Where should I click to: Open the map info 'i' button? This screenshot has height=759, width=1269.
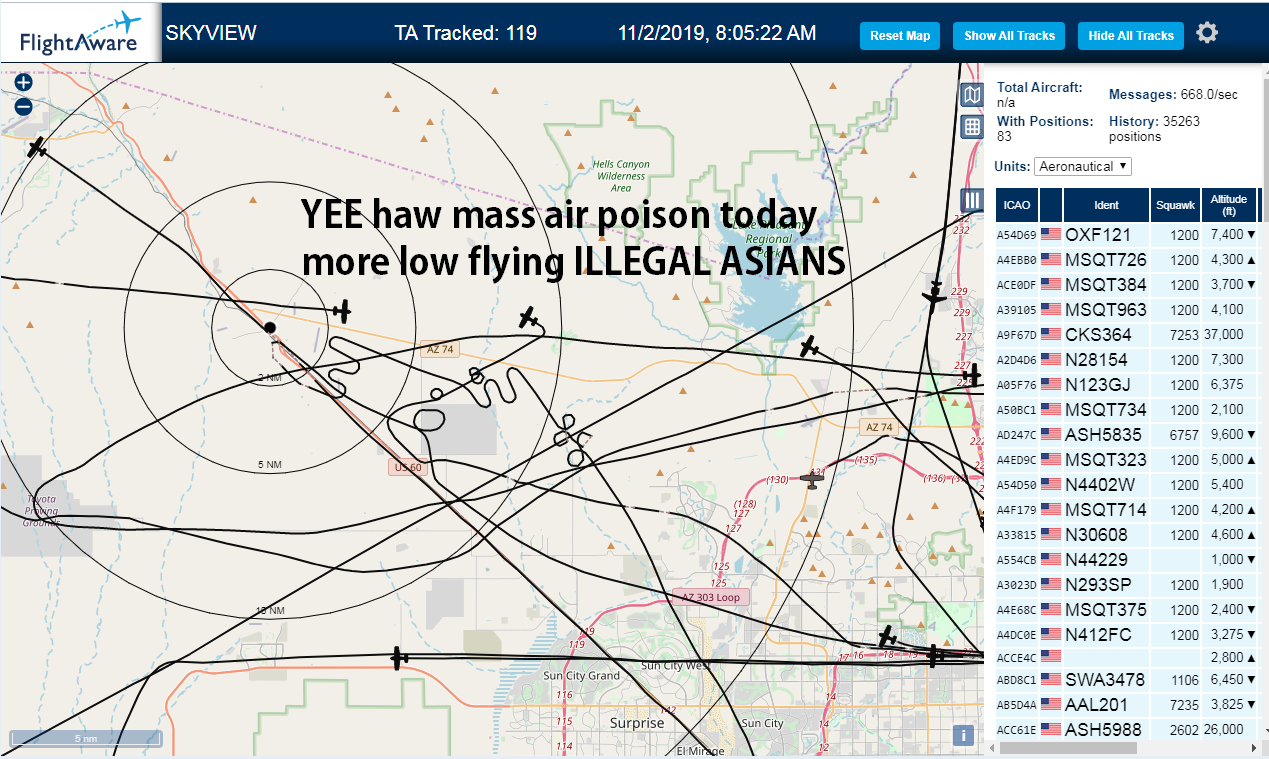pos(963,735)
